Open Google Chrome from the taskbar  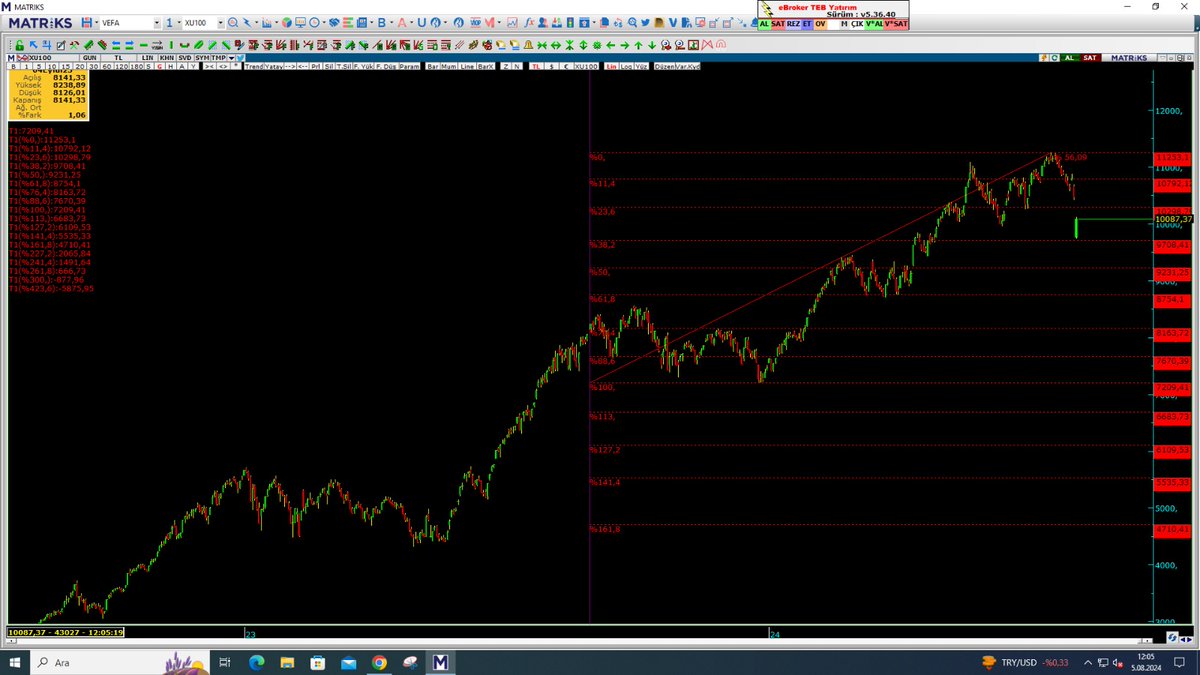(378, 662)
